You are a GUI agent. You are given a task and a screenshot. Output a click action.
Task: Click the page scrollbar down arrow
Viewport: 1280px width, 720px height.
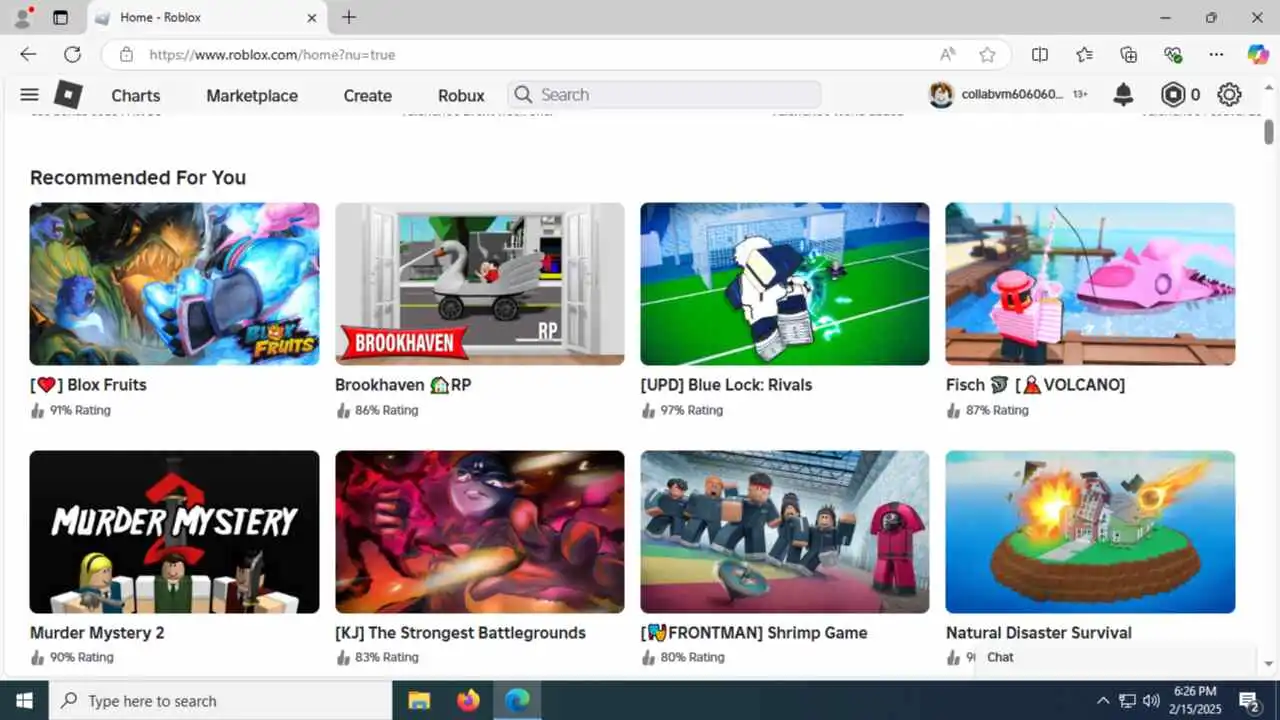[1269, 664]
